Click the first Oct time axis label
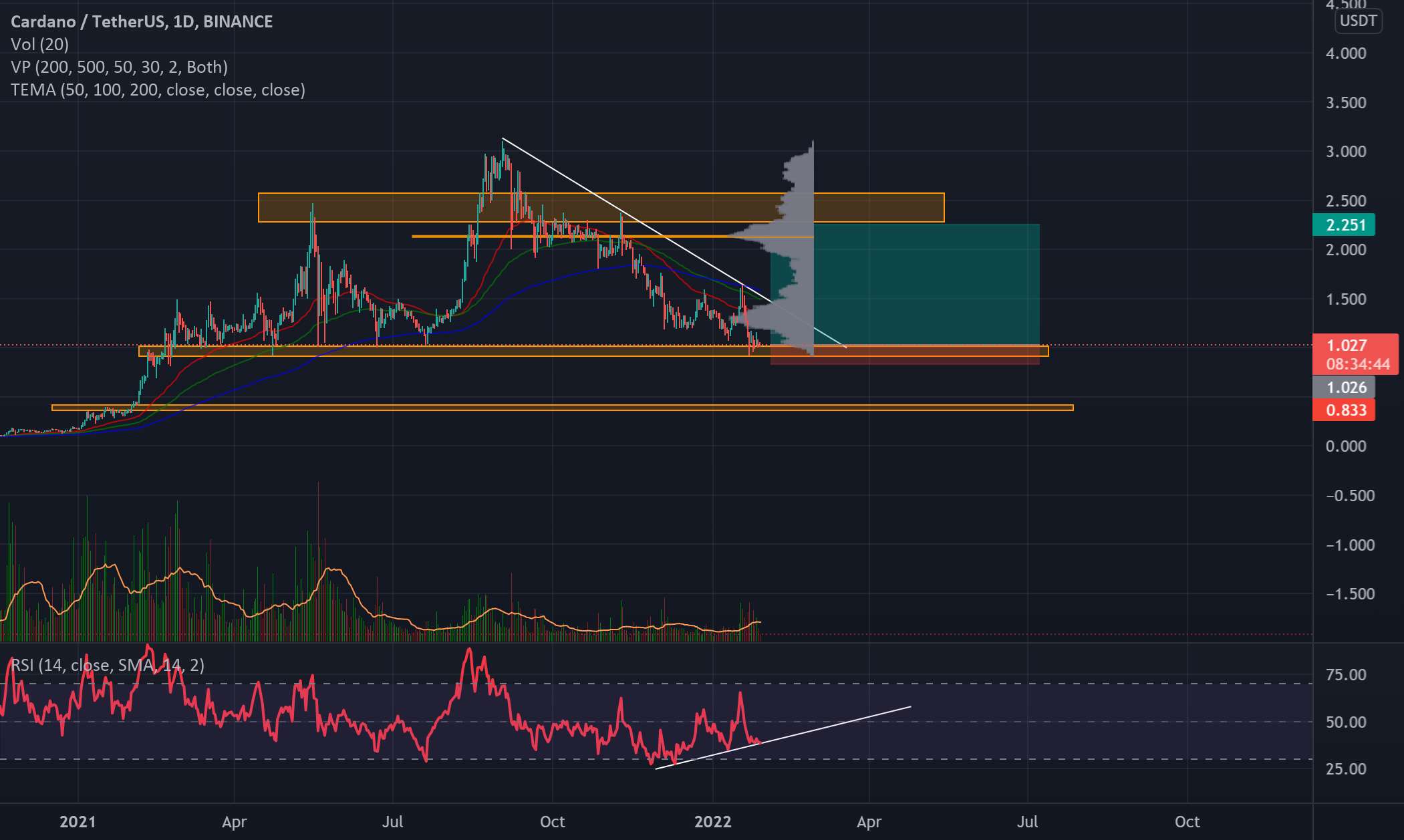The width and height of the screenshot is (1404, 840). tap(553, 821)
